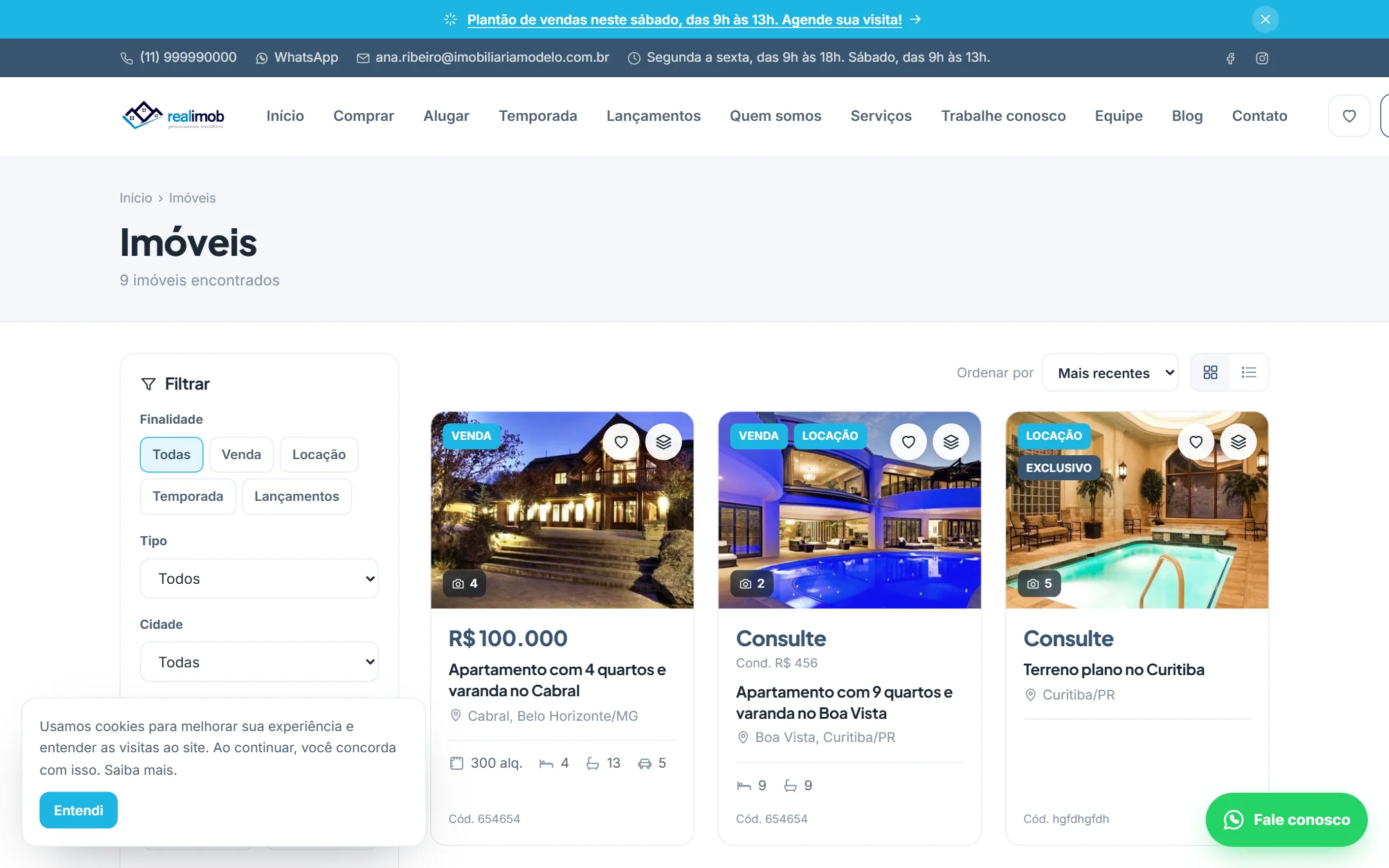Open photo count badge on Cabral listing
Viewport: 1389px width, 868px height.
pos(464,583)
